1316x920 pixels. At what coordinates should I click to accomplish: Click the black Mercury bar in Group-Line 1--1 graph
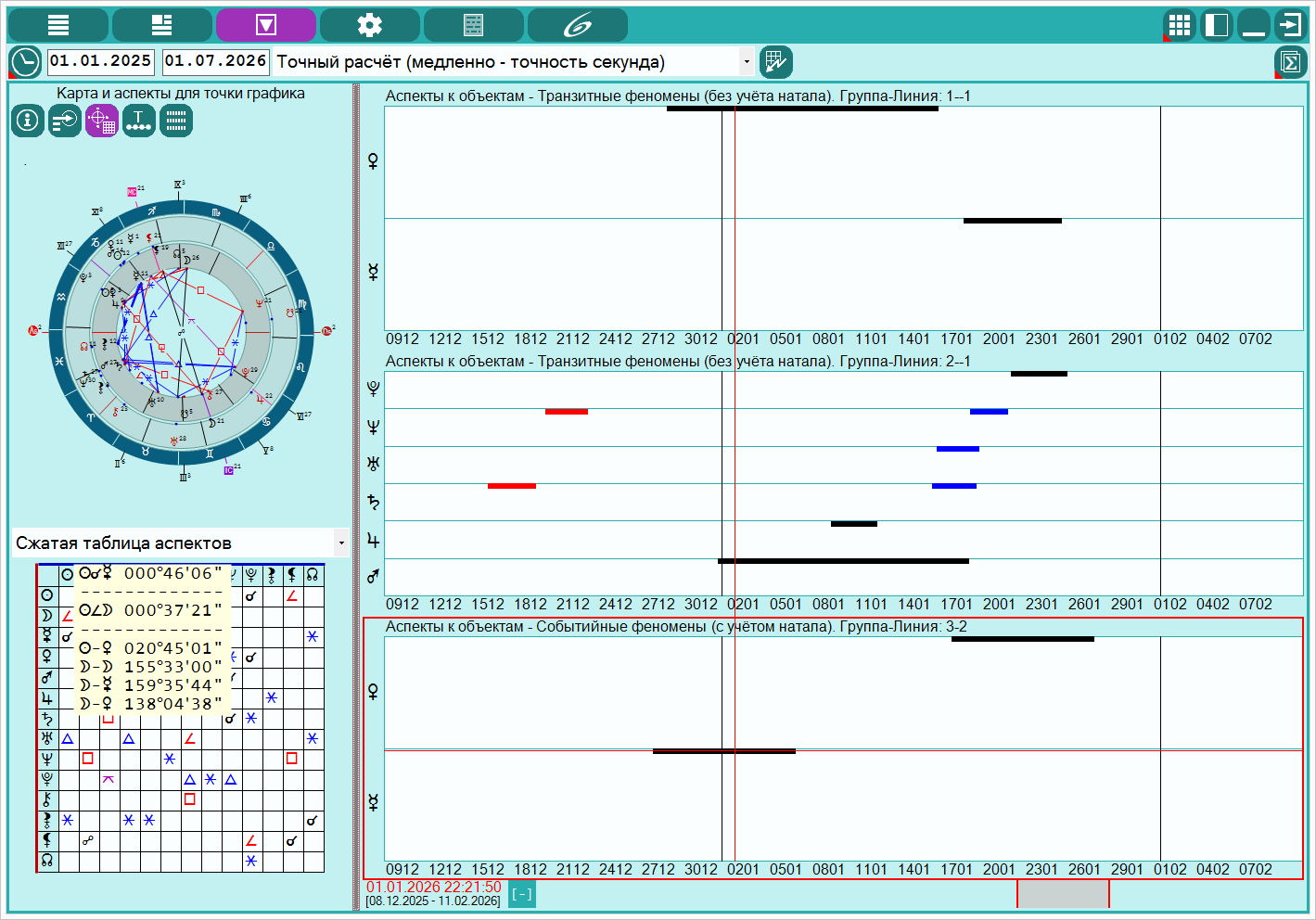(1013, 221)
